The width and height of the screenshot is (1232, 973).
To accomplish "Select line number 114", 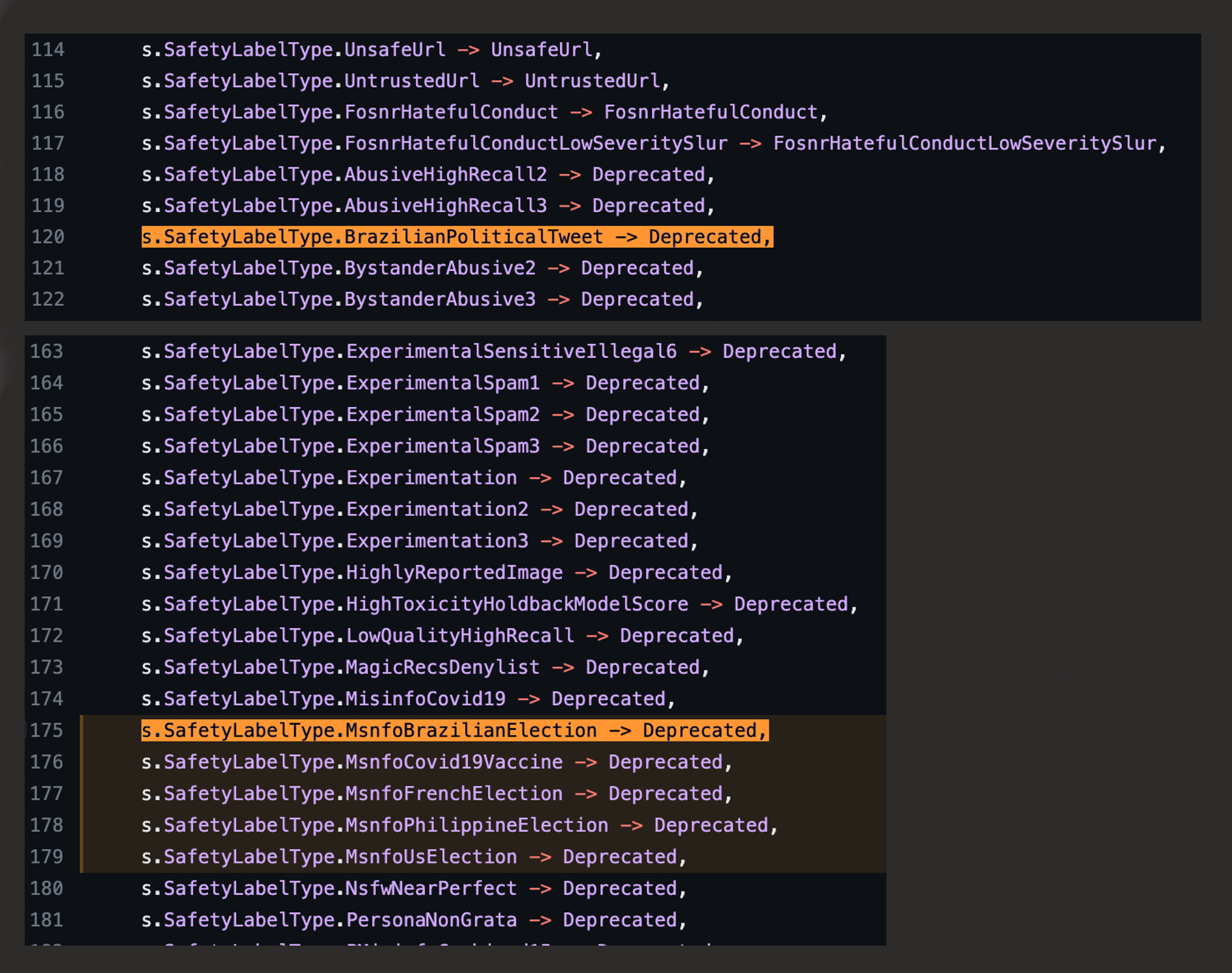I will (48, 50).
